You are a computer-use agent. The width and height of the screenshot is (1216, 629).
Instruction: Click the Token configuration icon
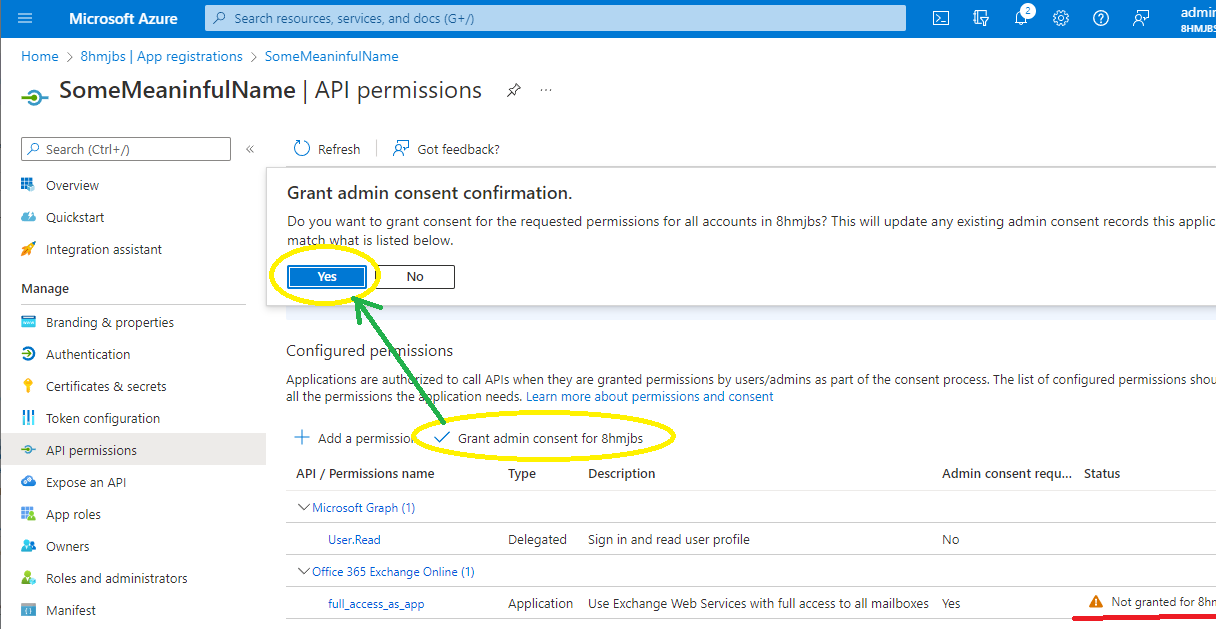pyautogui.click(x=28, y=418)
